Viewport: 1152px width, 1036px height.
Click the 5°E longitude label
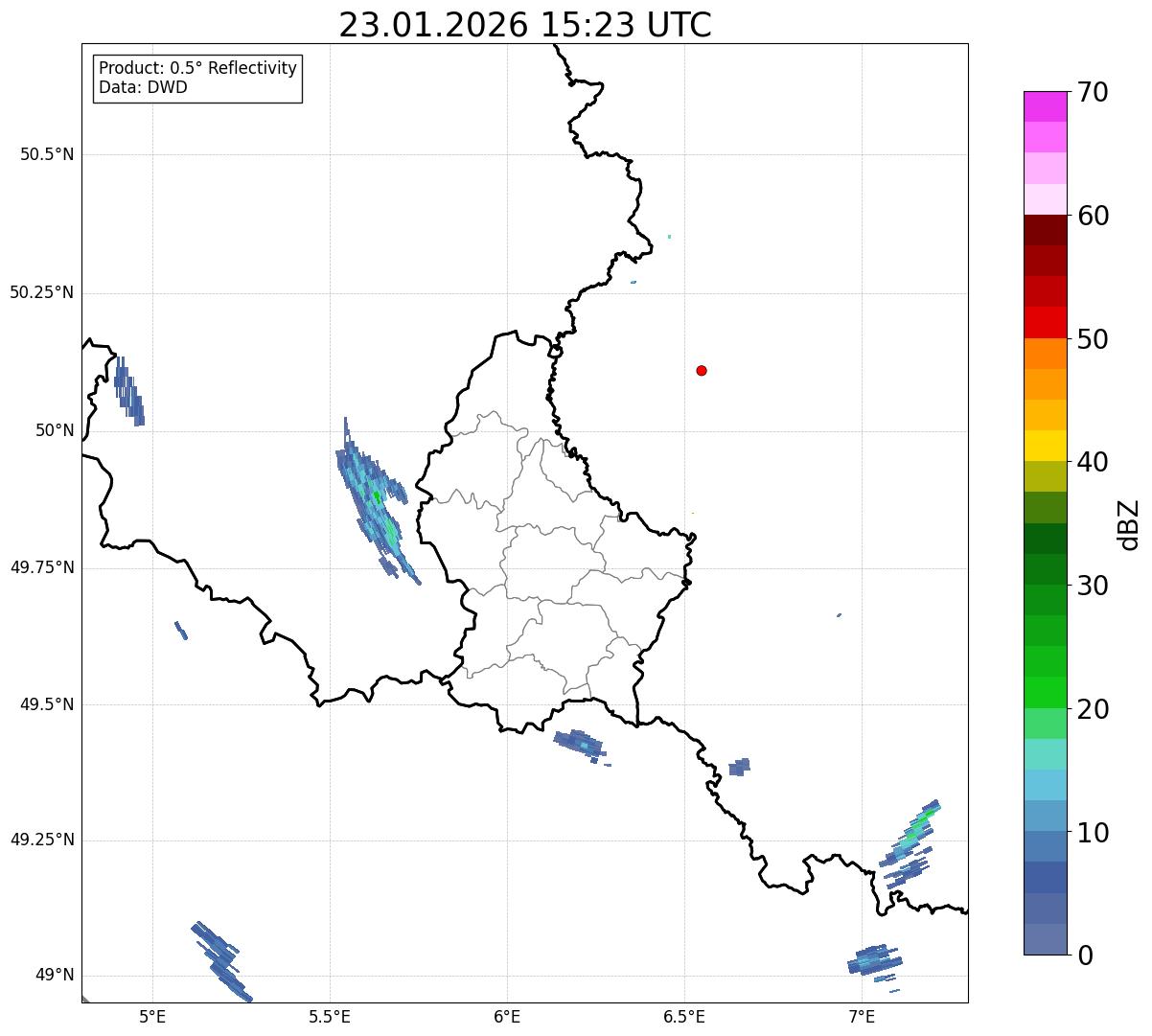coord(152,1016)
